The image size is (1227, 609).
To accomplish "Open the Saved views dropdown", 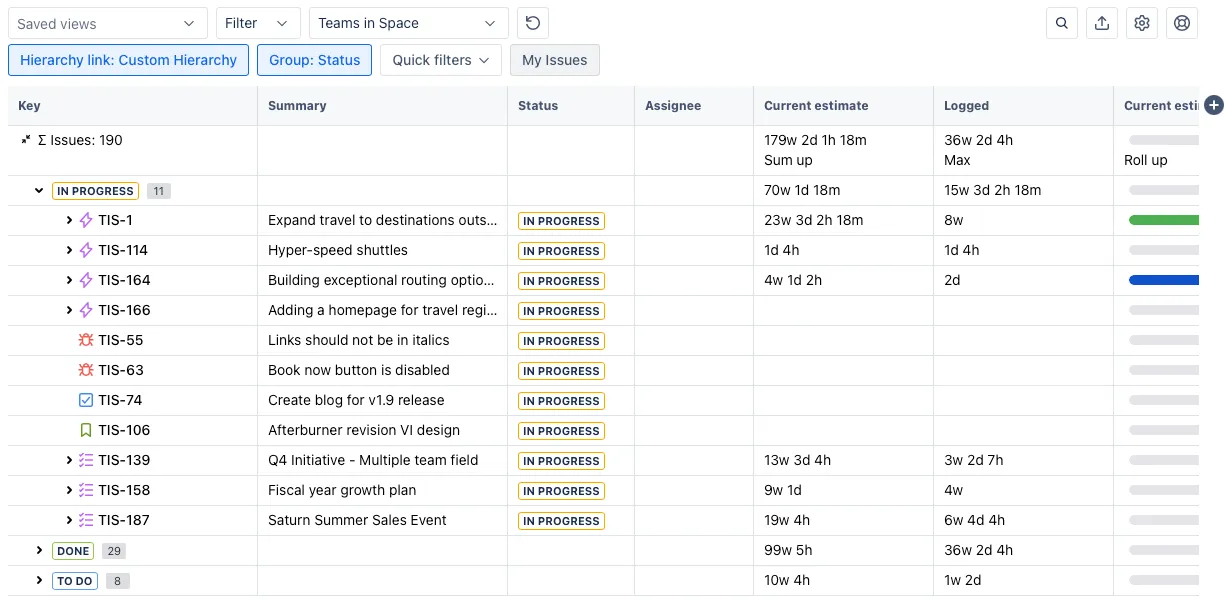I will [106, 23].
